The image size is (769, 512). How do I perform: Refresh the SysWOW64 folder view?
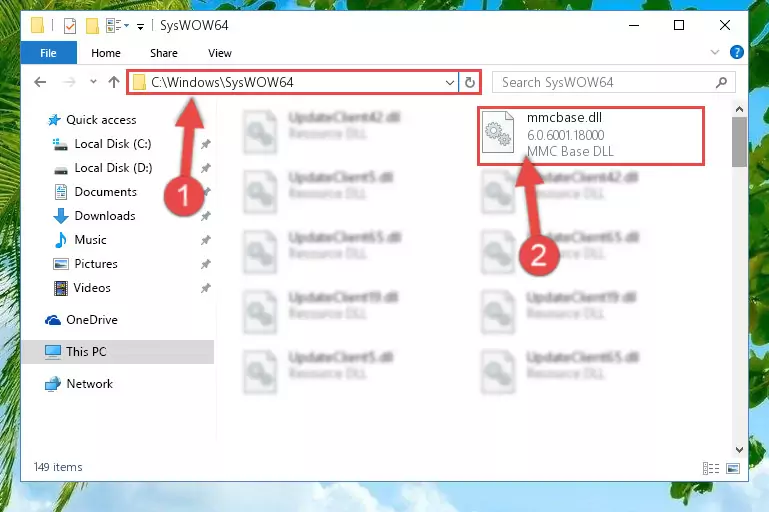click(470, 82)
